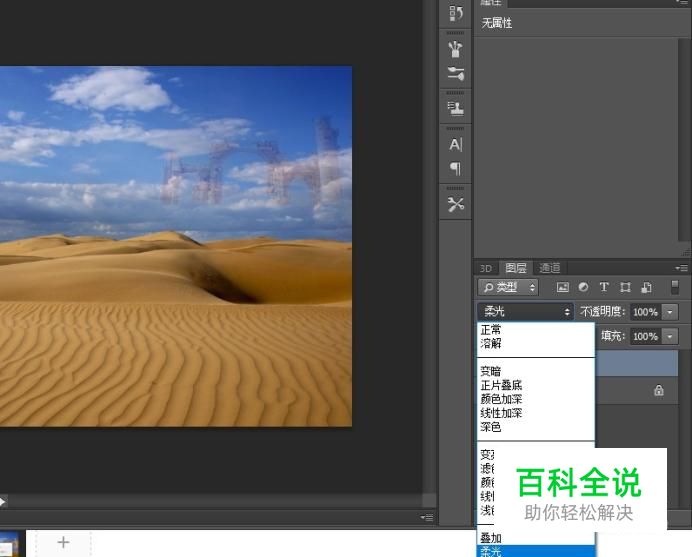Choose 变暗 blend mode from list

[x=536, y=371]
